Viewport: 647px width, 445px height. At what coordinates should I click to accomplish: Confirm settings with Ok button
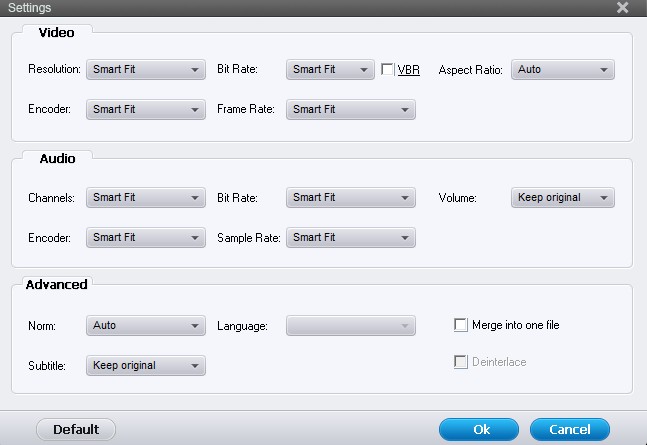tap(480, 430)
